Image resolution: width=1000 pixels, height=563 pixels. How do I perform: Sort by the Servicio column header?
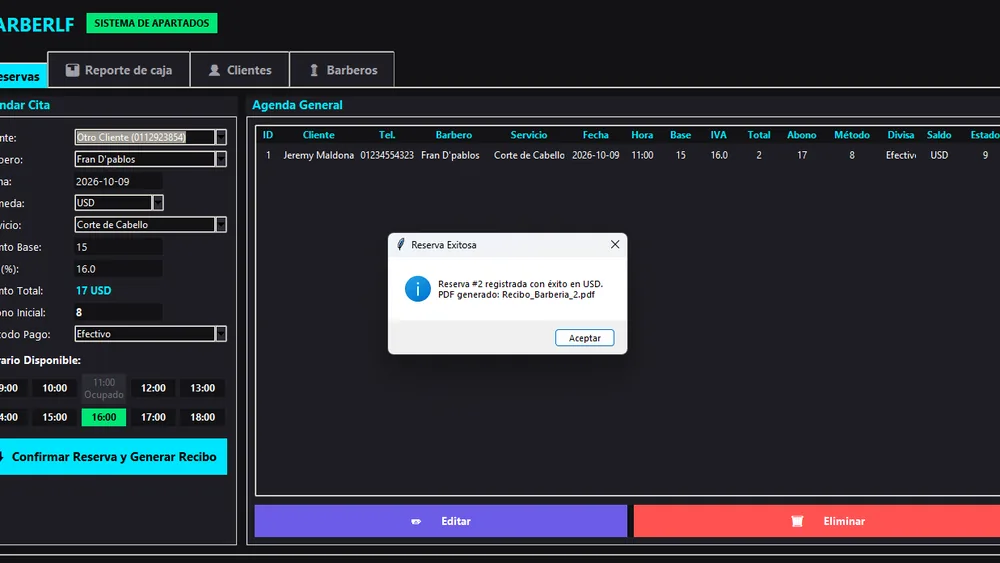[529, 135]
